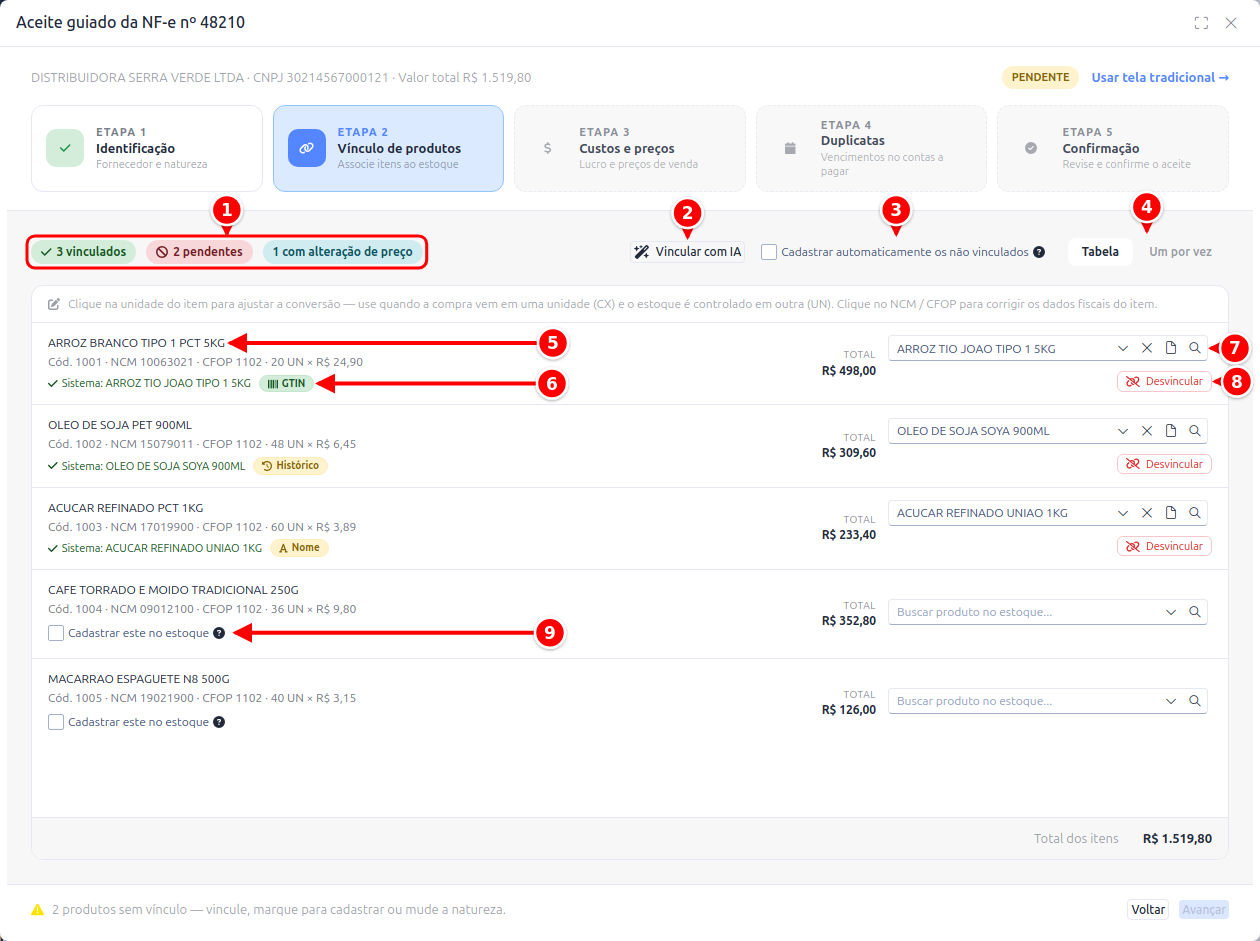Open document icon in ARROZ TIO JOAO field
The image size is (1260, 941).
point(1171,348)
